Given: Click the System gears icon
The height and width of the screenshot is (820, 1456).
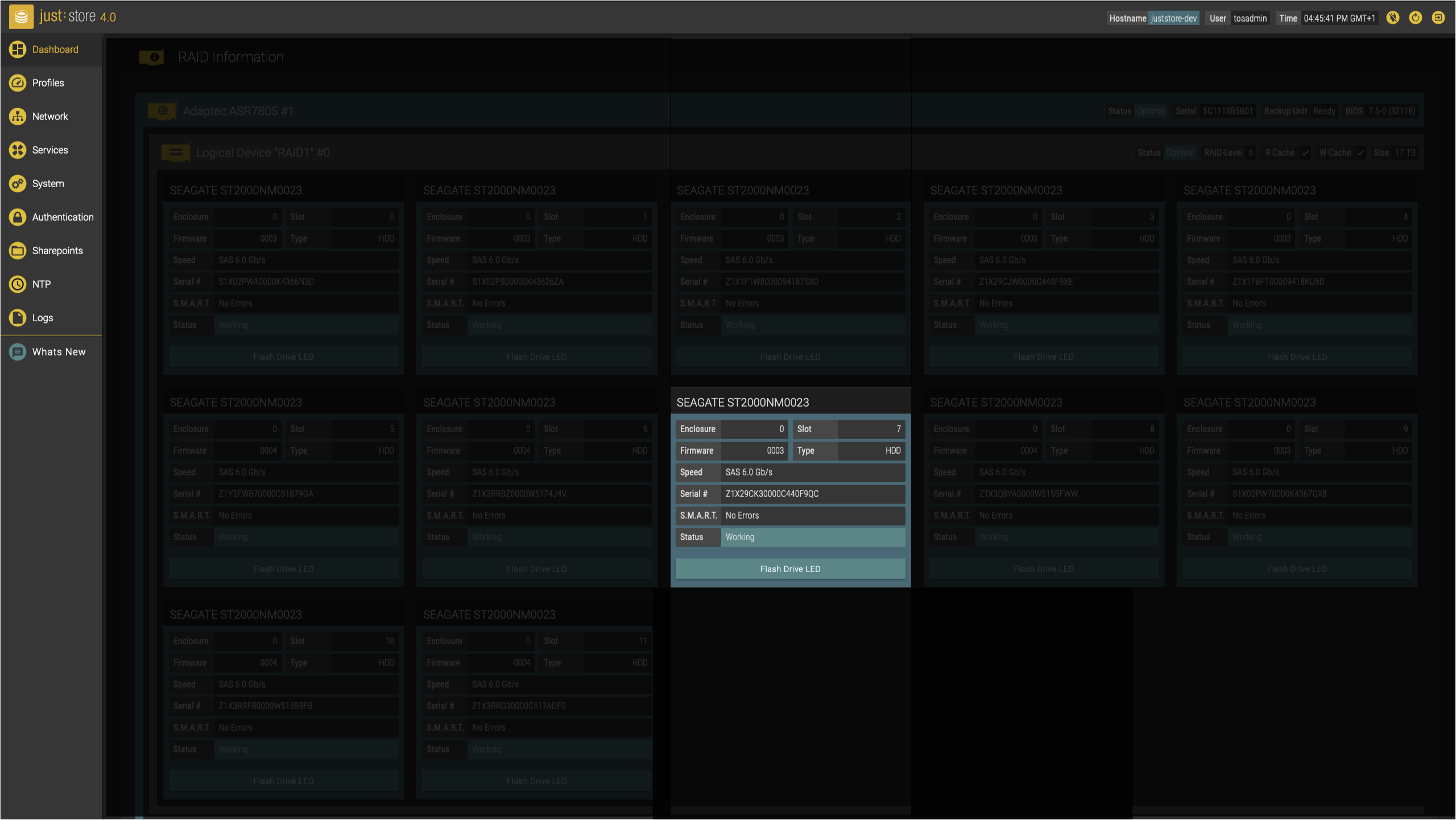Looking at the screenshot, I should click(x=18, y=184).
